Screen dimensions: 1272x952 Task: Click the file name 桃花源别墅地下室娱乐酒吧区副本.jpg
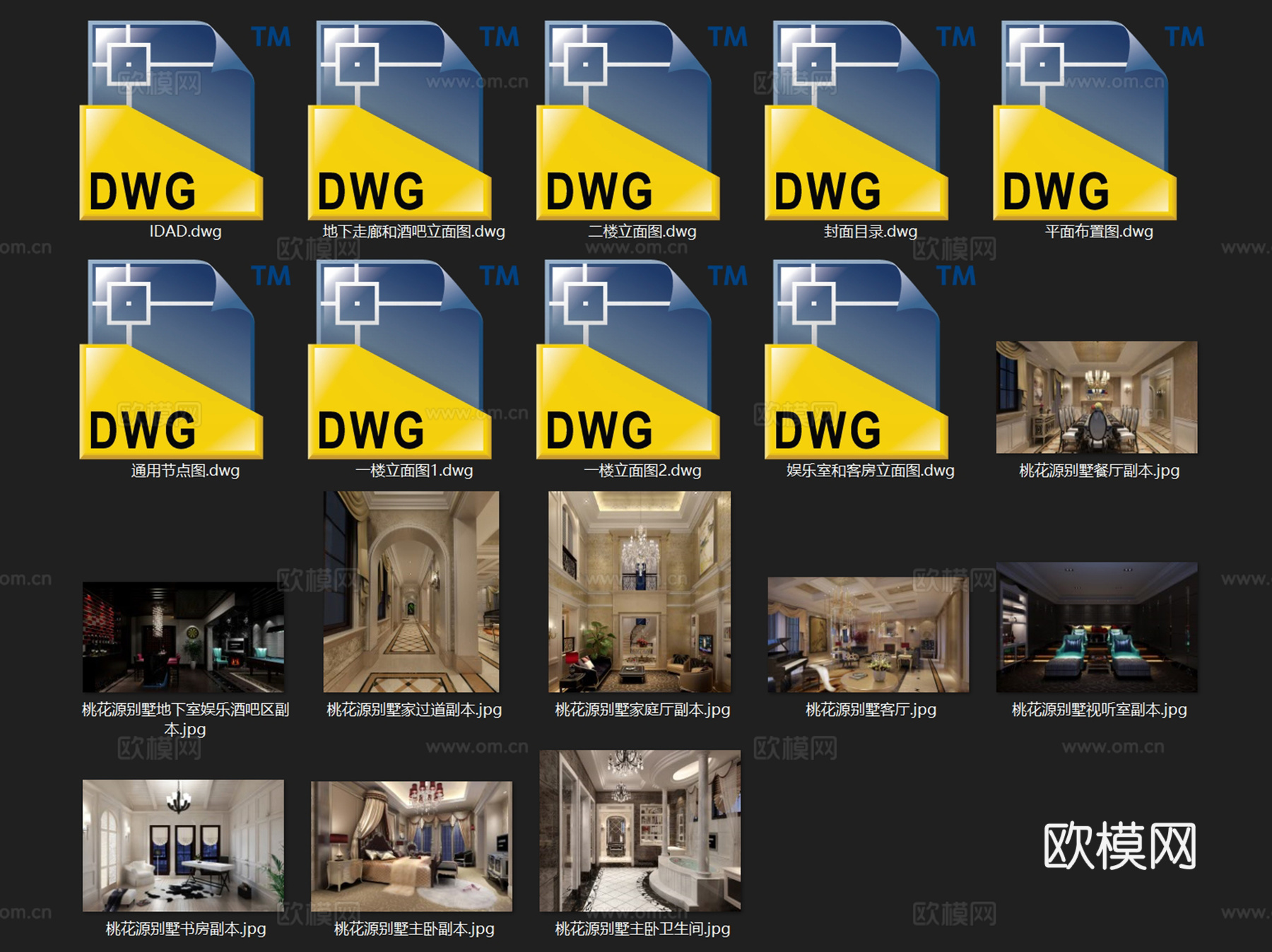(185, 719)
